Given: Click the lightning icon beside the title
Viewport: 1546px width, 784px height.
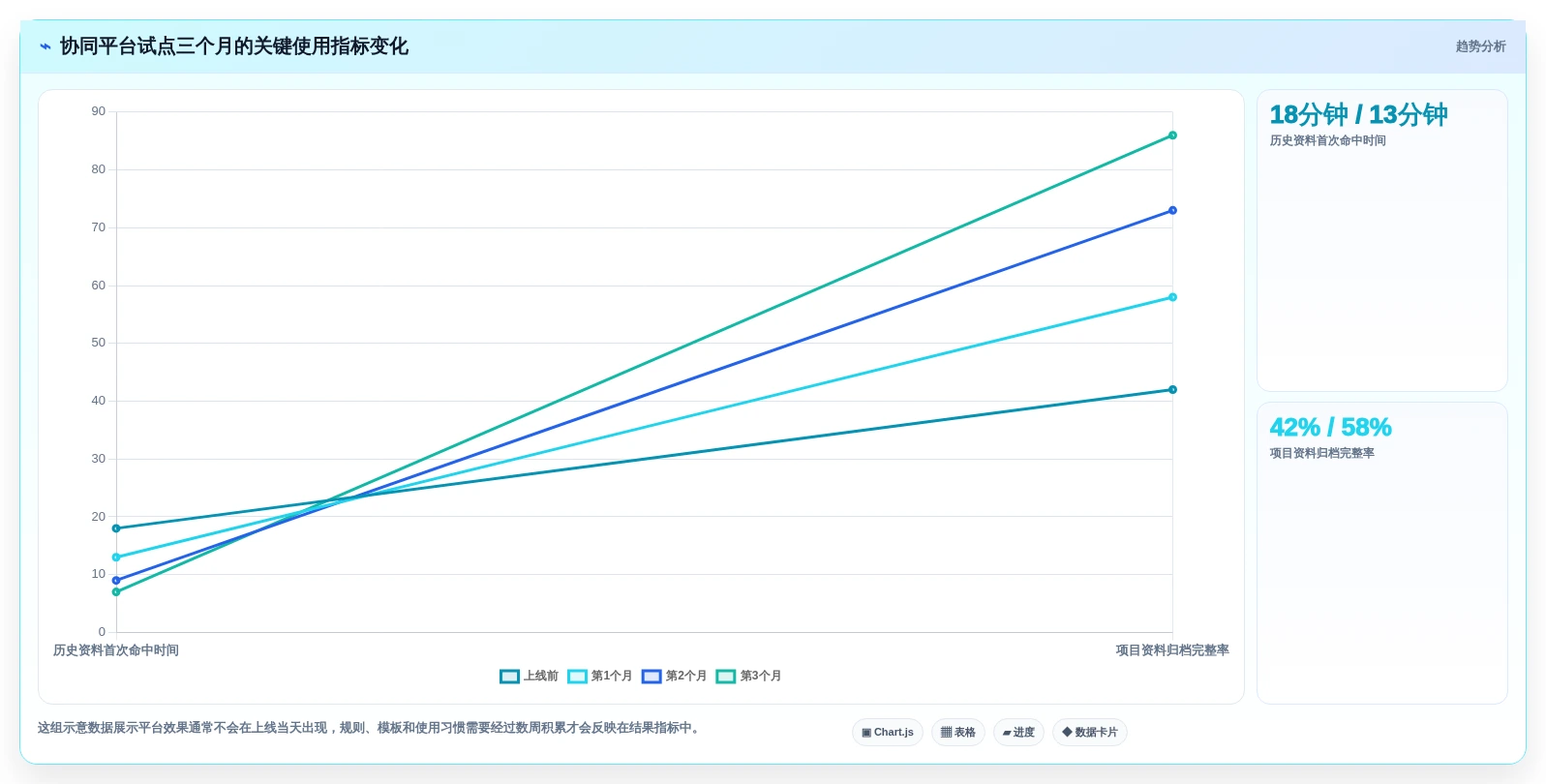Looking at the screenshot, I should pyautogui.click(x=45, y=46).
